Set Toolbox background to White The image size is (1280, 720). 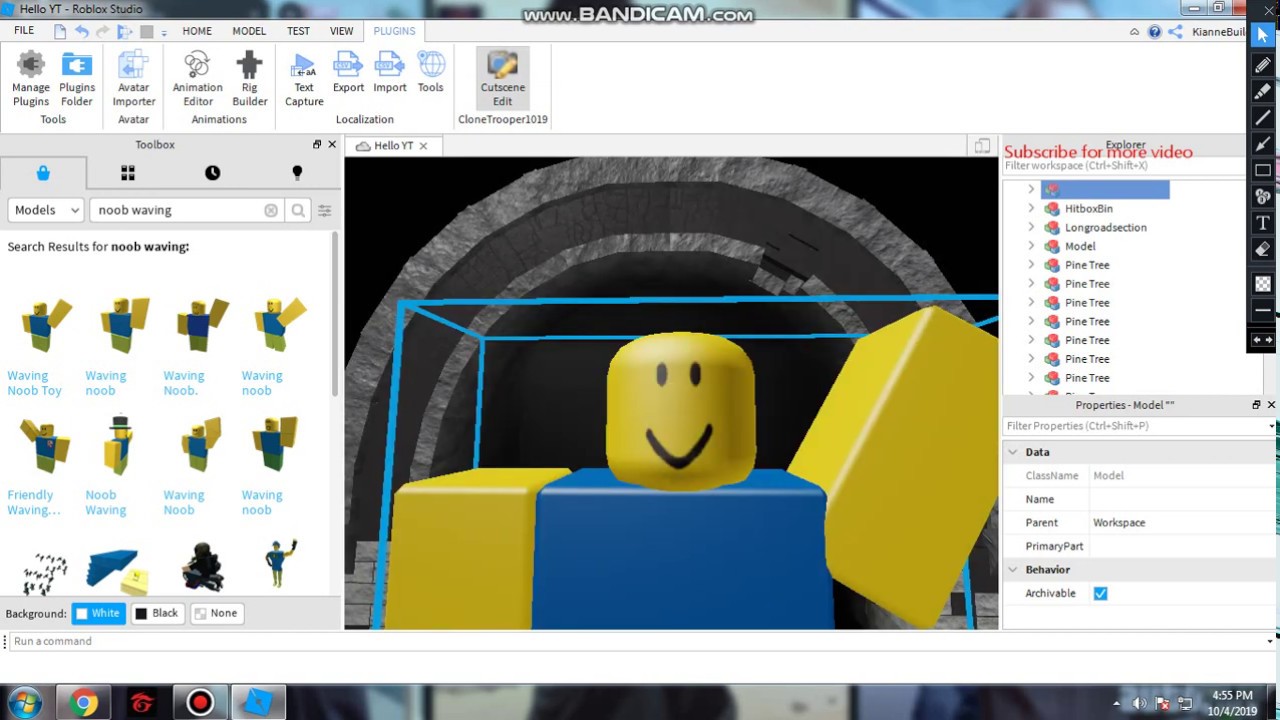97,613
